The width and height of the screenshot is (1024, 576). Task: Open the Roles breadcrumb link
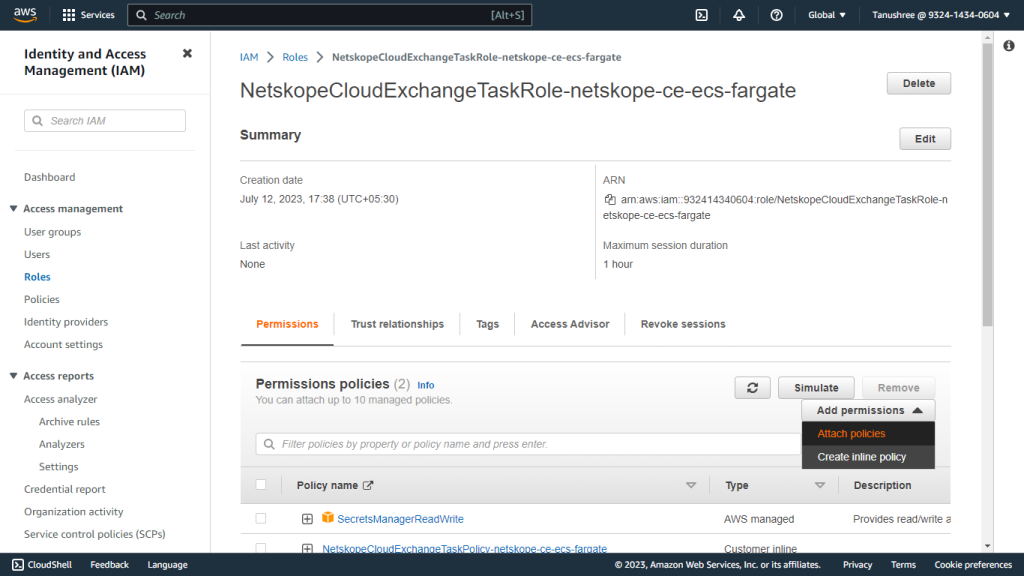295,57
